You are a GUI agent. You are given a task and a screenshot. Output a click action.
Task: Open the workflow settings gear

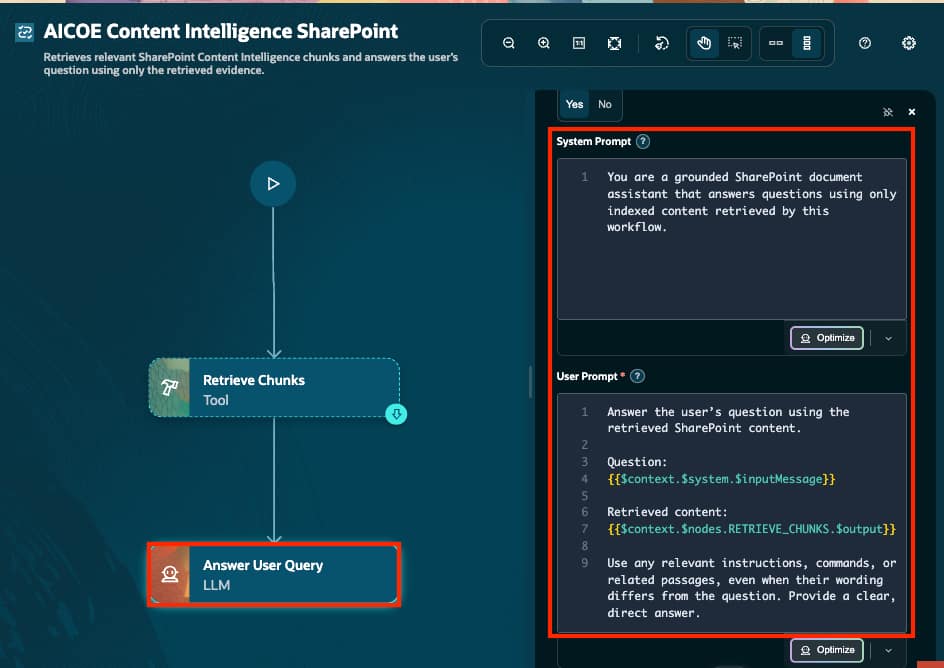(x=908, y=43)
